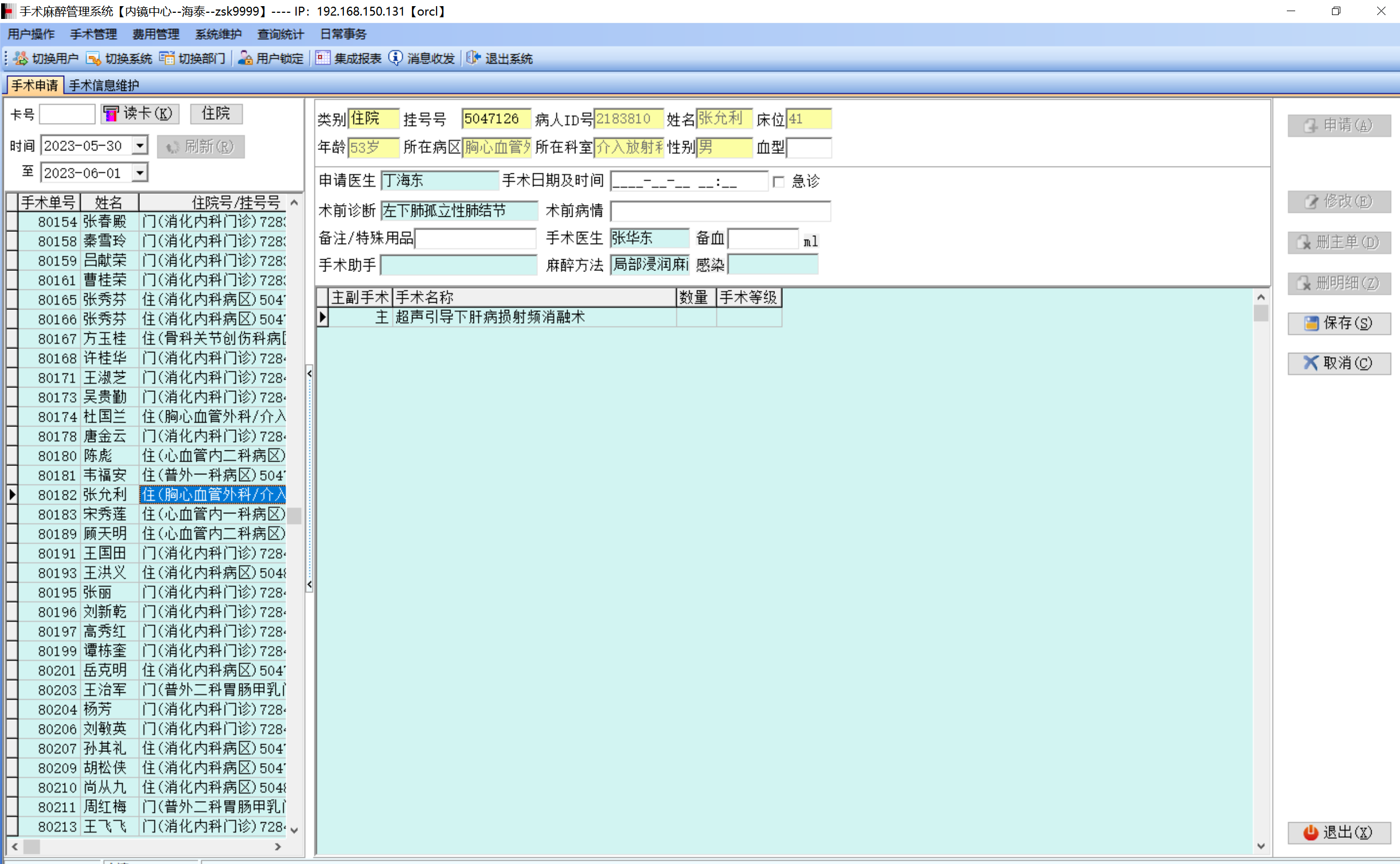1400x864 pixels.
Task: Lock user via 用户锁定 icon
Action: [x=245, y=59]
